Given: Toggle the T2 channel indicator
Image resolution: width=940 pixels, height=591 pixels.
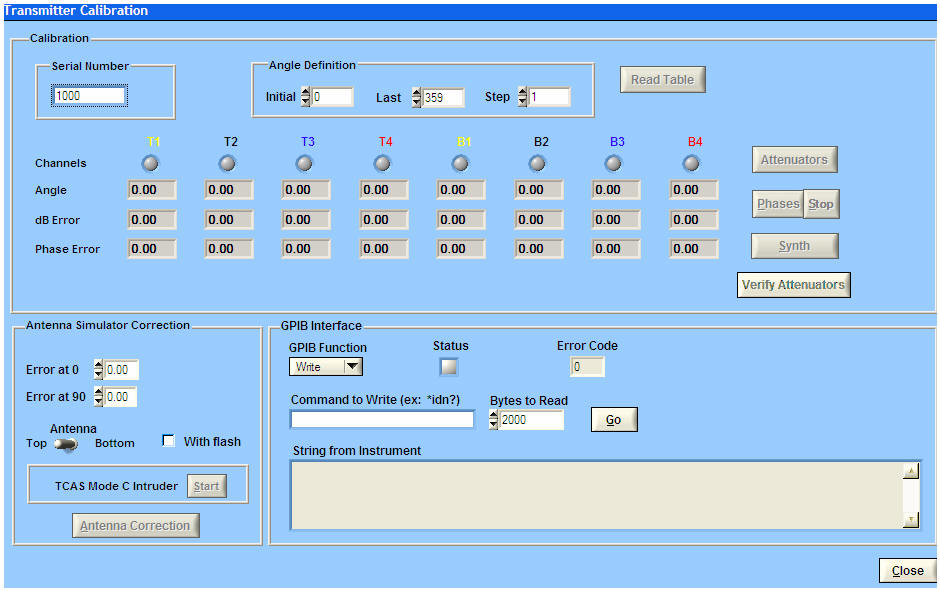Looking at the screenshot, I should (227, 163).
